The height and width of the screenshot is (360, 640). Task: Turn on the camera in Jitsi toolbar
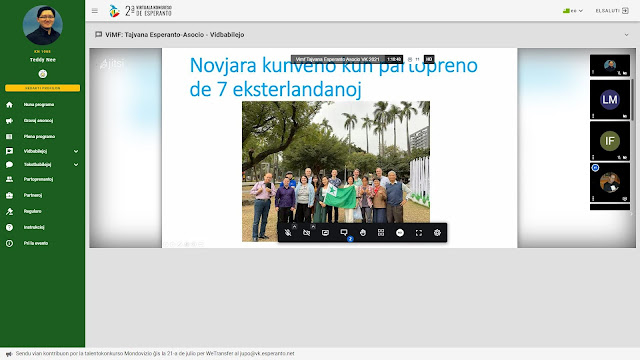click(x=307, y=233)
